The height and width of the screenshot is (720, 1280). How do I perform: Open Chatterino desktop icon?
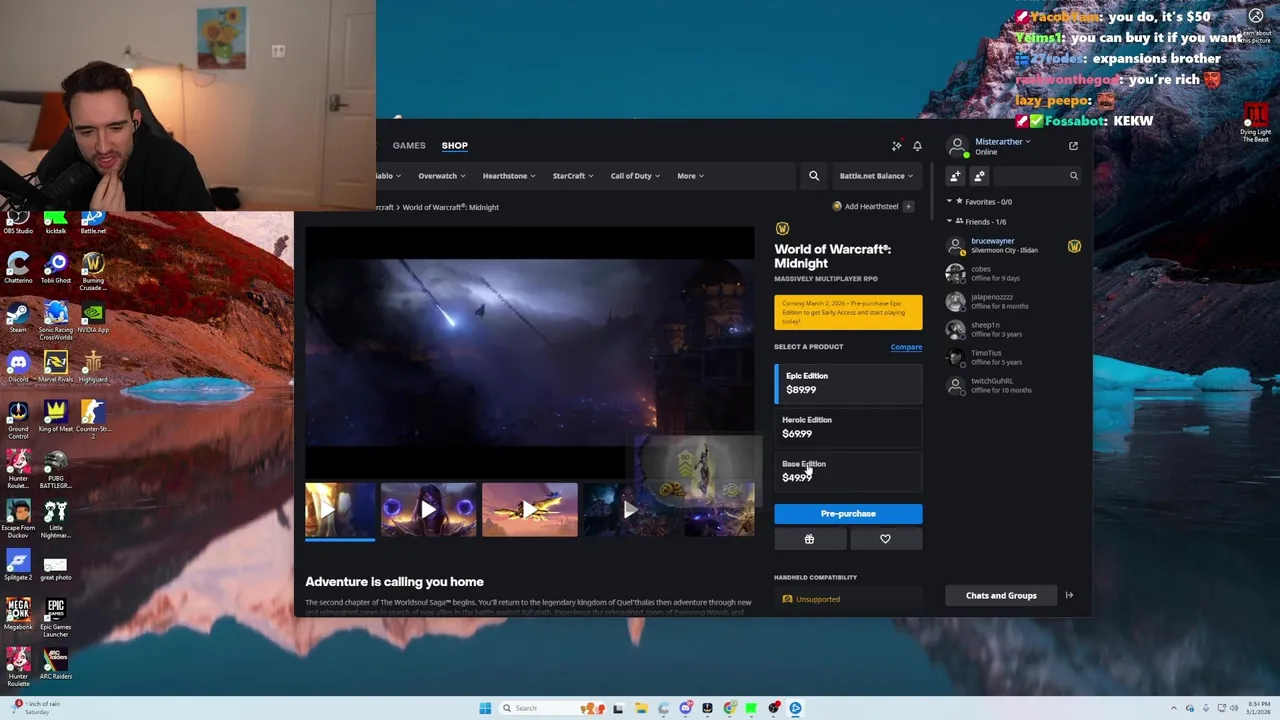18,268
